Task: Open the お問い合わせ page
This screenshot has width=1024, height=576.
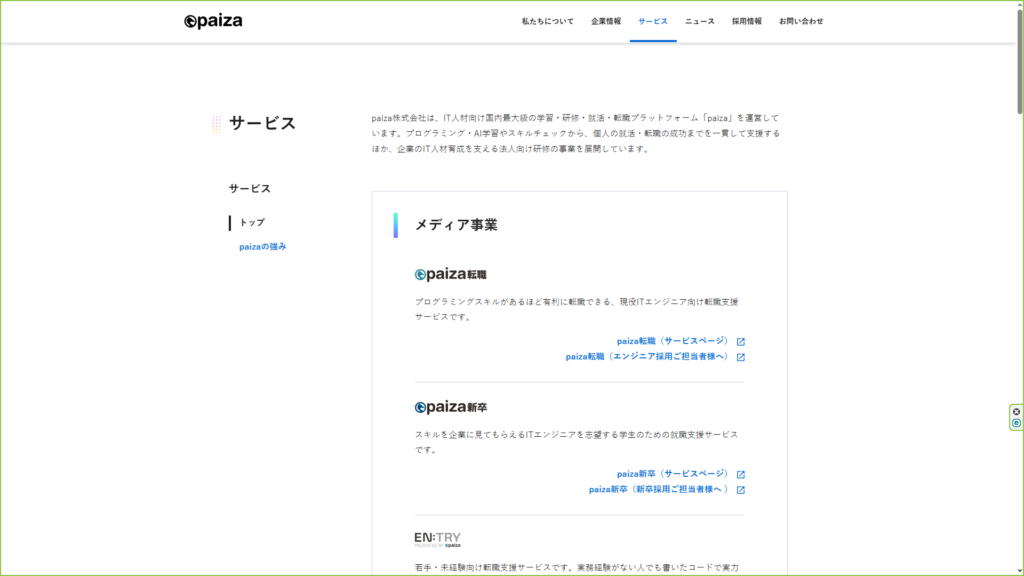Action: tap(801, 22)
